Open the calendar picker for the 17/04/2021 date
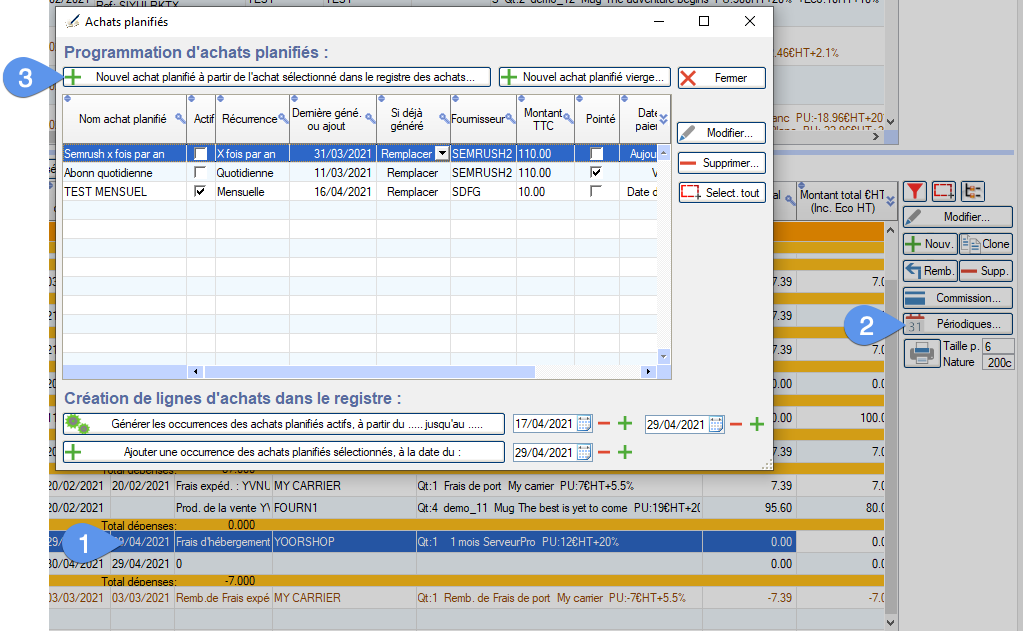The image size is (1023, 631). pos(585,424)
